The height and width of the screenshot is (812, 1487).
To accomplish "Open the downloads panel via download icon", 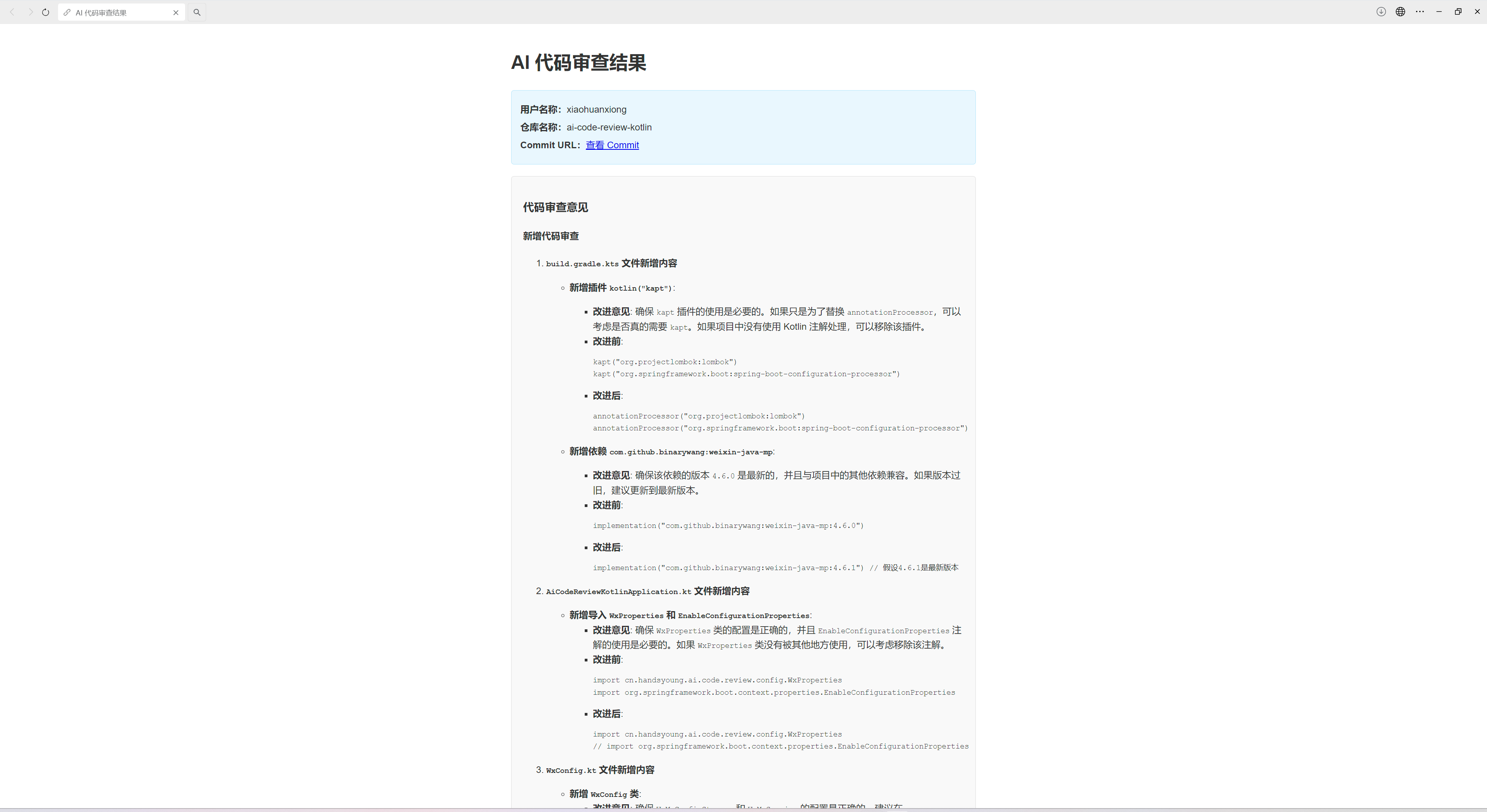I will tap(1381, 12).
